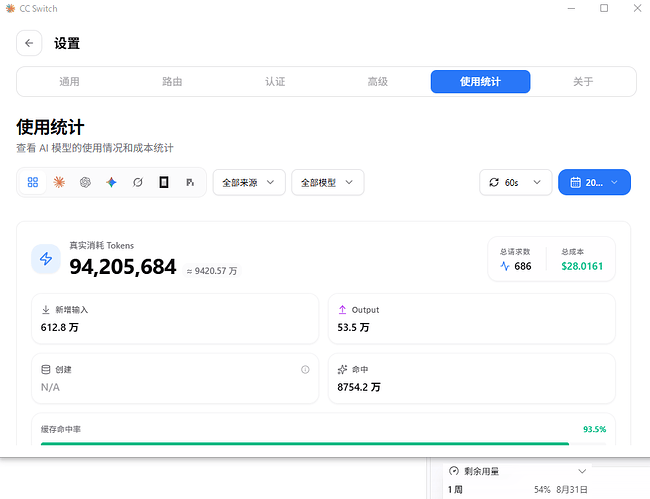Click the 1周 row in background window
650x499 pixels.
[x=518, y=489]
